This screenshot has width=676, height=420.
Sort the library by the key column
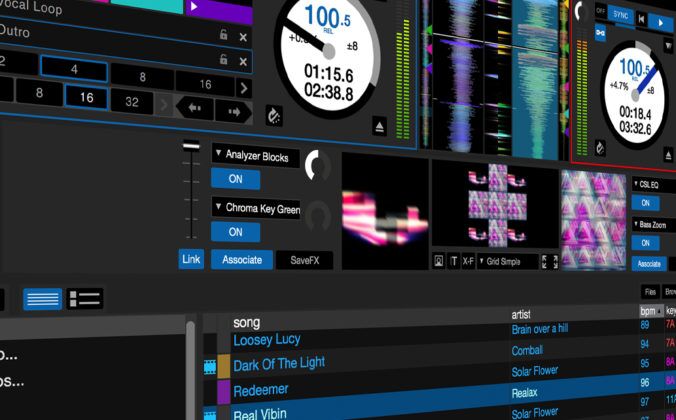tap(671, 310)
